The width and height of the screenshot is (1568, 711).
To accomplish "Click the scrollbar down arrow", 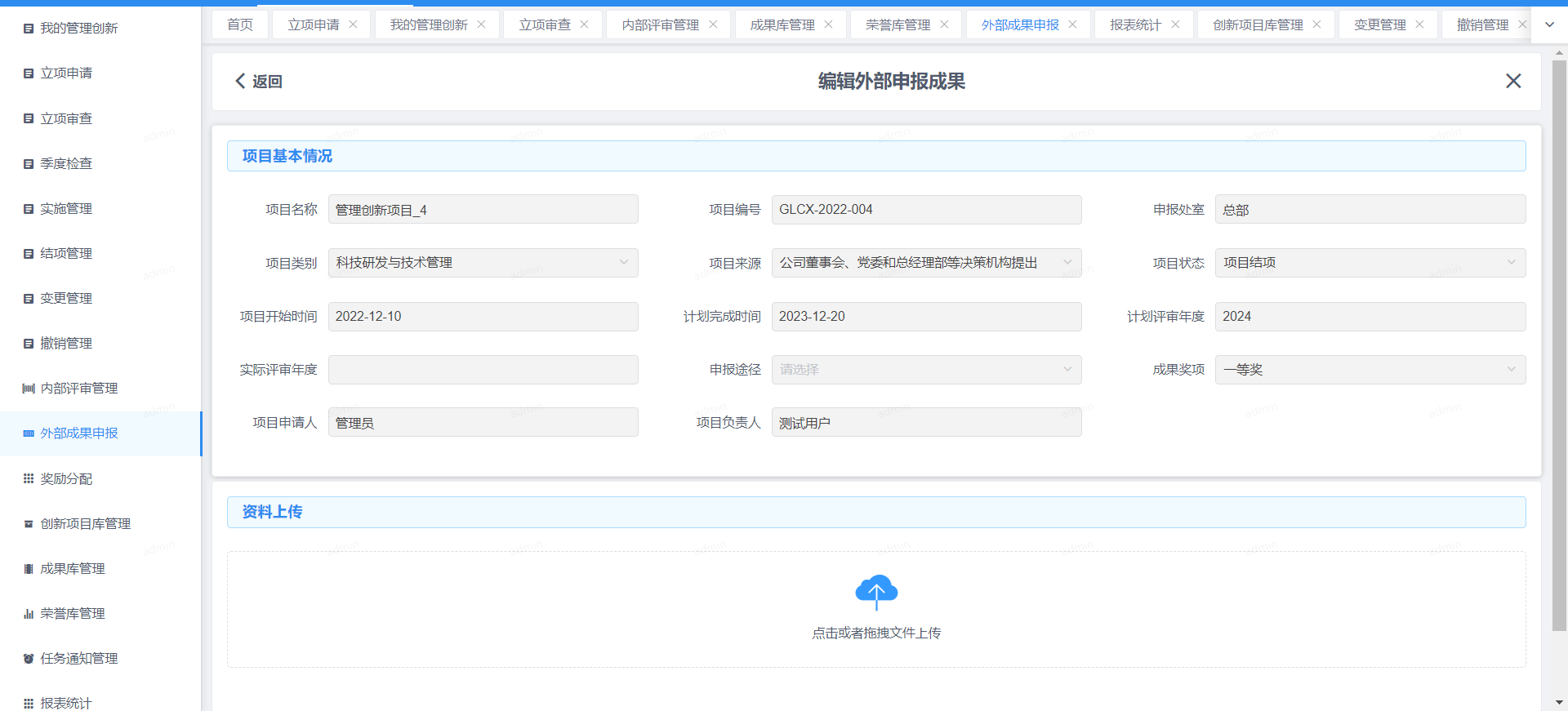I will coord(1559,702).
